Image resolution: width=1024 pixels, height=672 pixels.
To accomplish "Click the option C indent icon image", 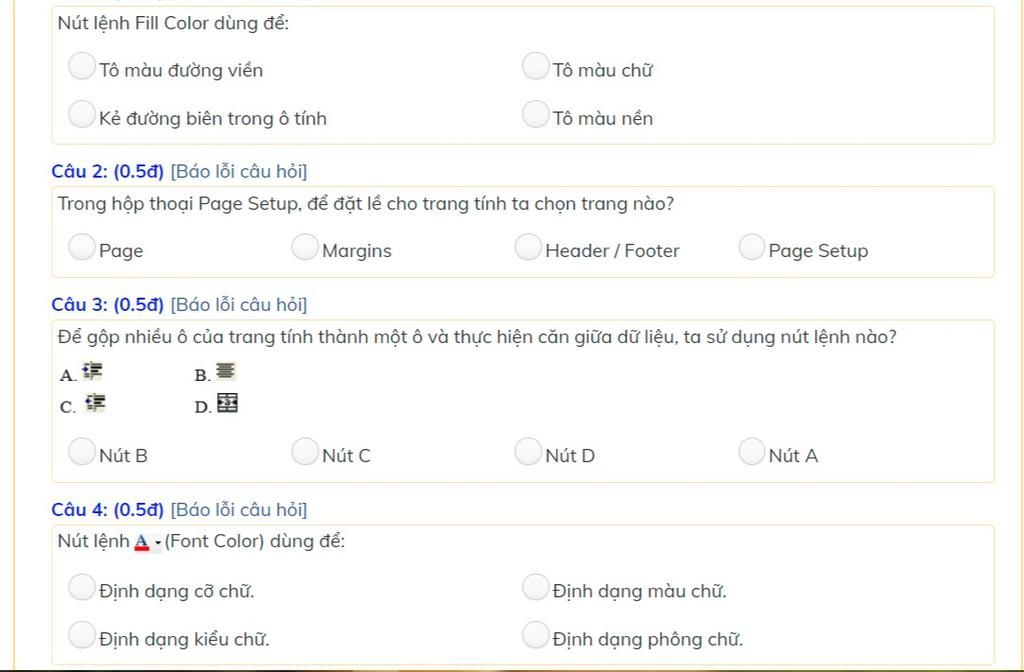I will click(95, 403).
